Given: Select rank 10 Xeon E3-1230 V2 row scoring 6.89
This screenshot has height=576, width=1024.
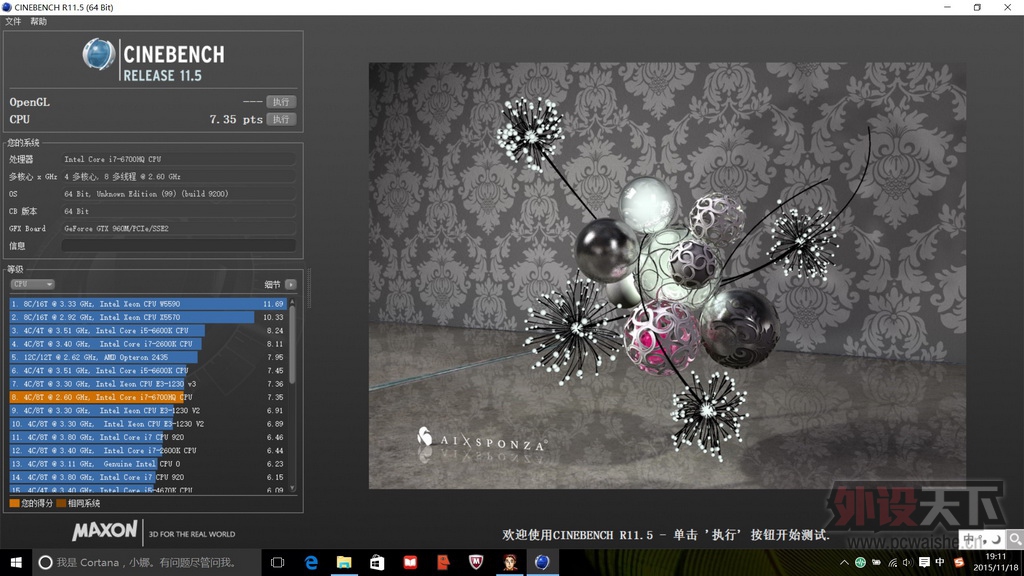Looking at the screenshot, I should click(x=148, y=424).
